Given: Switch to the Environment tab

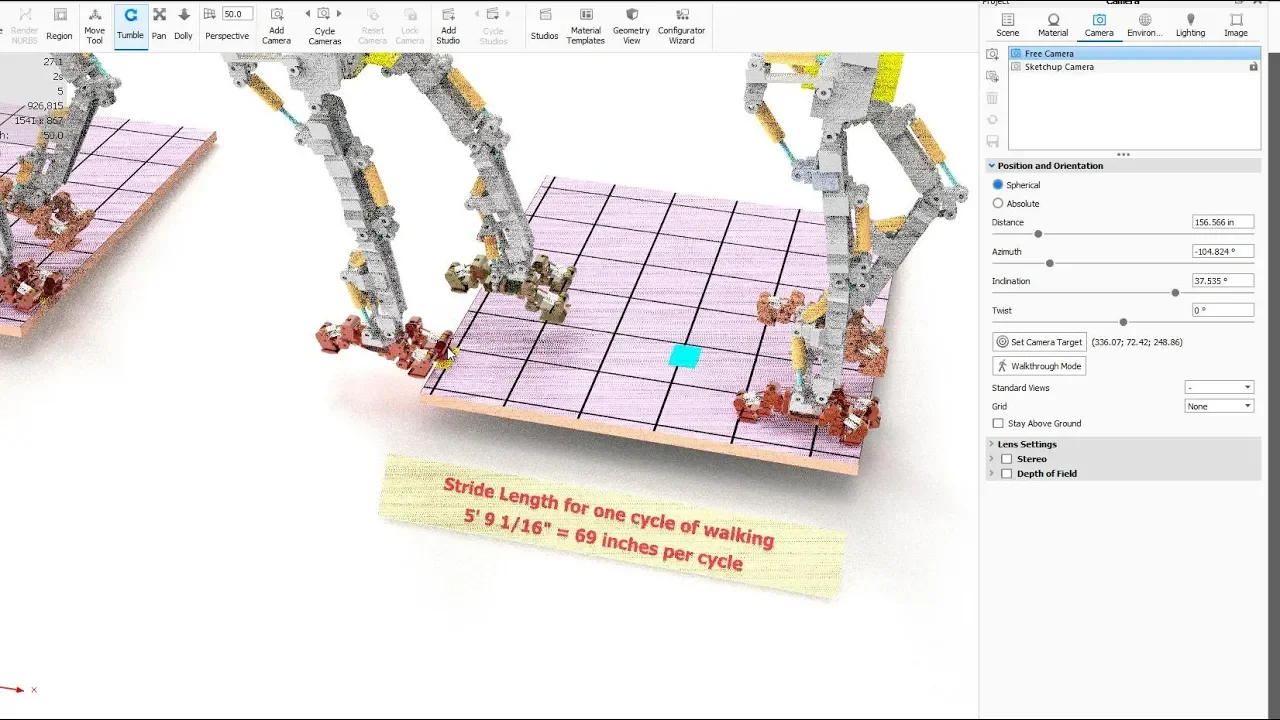Looking at the screenshot, I should coord(1145,25).
